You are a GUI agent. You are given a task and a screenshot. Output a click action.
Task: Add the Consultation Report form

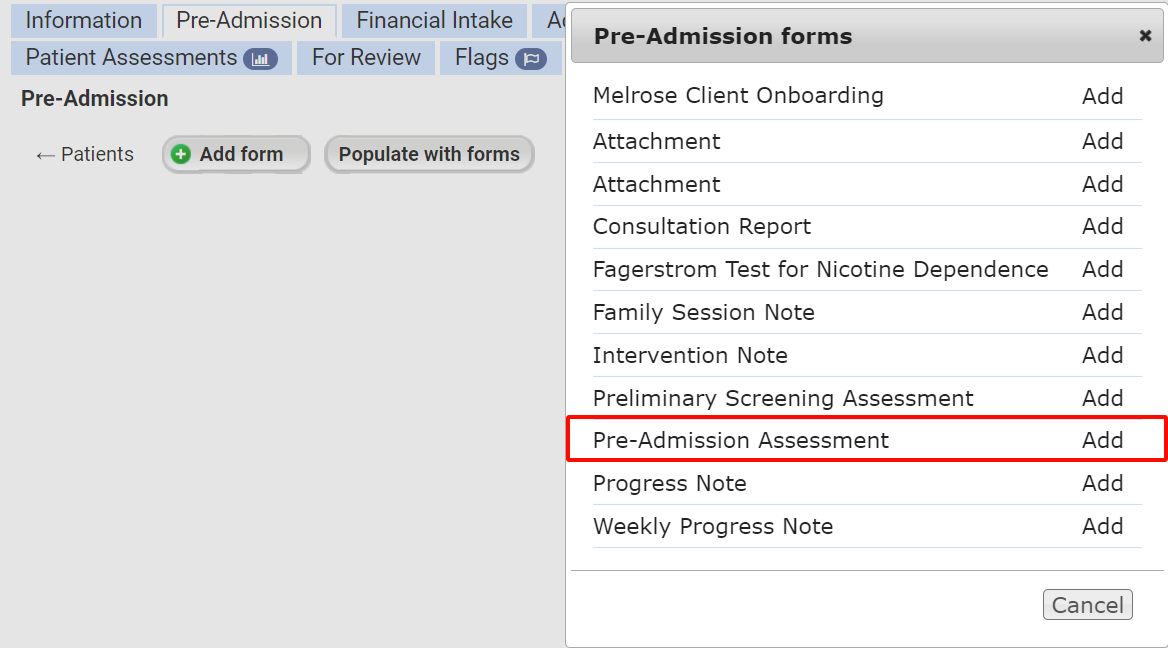(x=1103, y=226)
